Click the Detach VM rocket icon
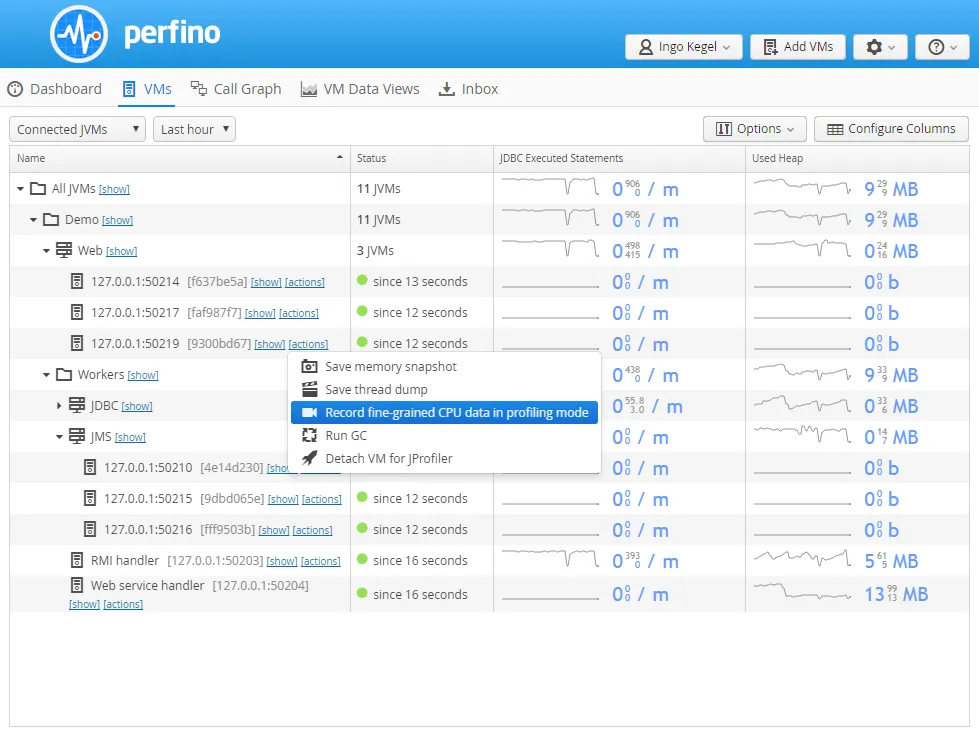979x736 pixels. pos(310,459)
